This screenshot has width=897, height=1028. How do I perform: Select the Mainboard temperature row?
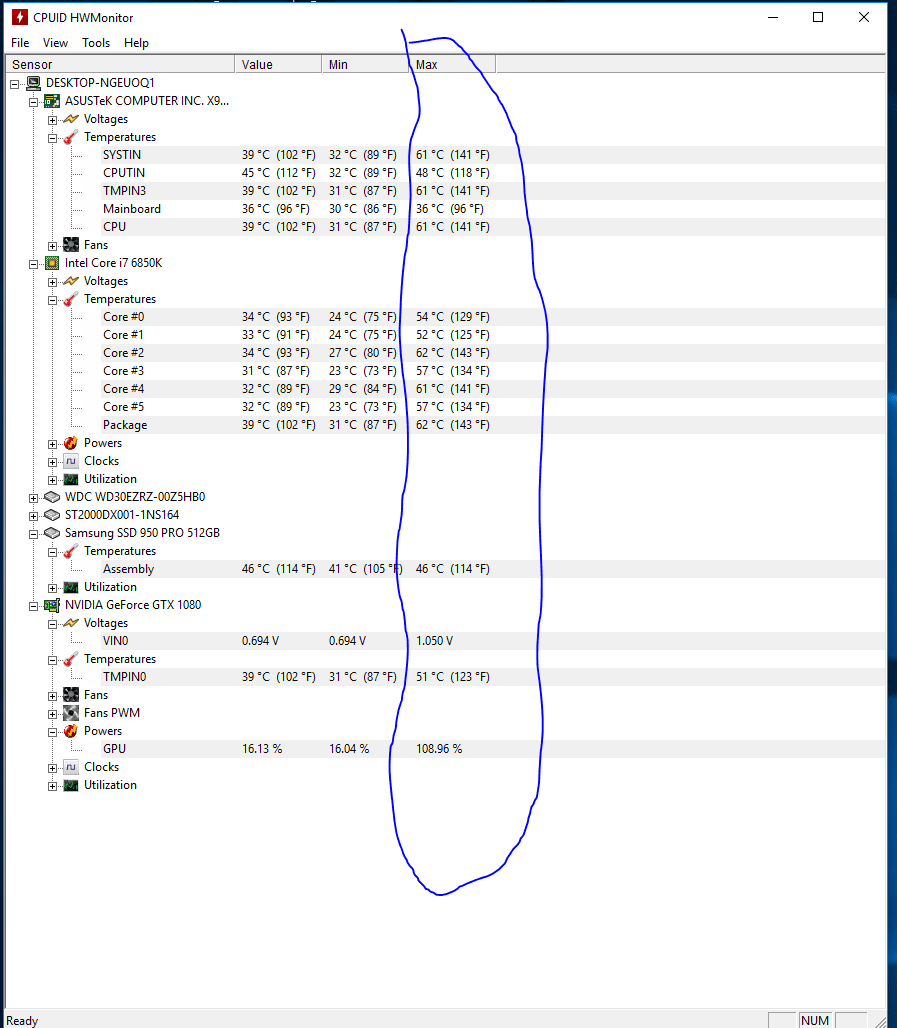click(492, 208)
